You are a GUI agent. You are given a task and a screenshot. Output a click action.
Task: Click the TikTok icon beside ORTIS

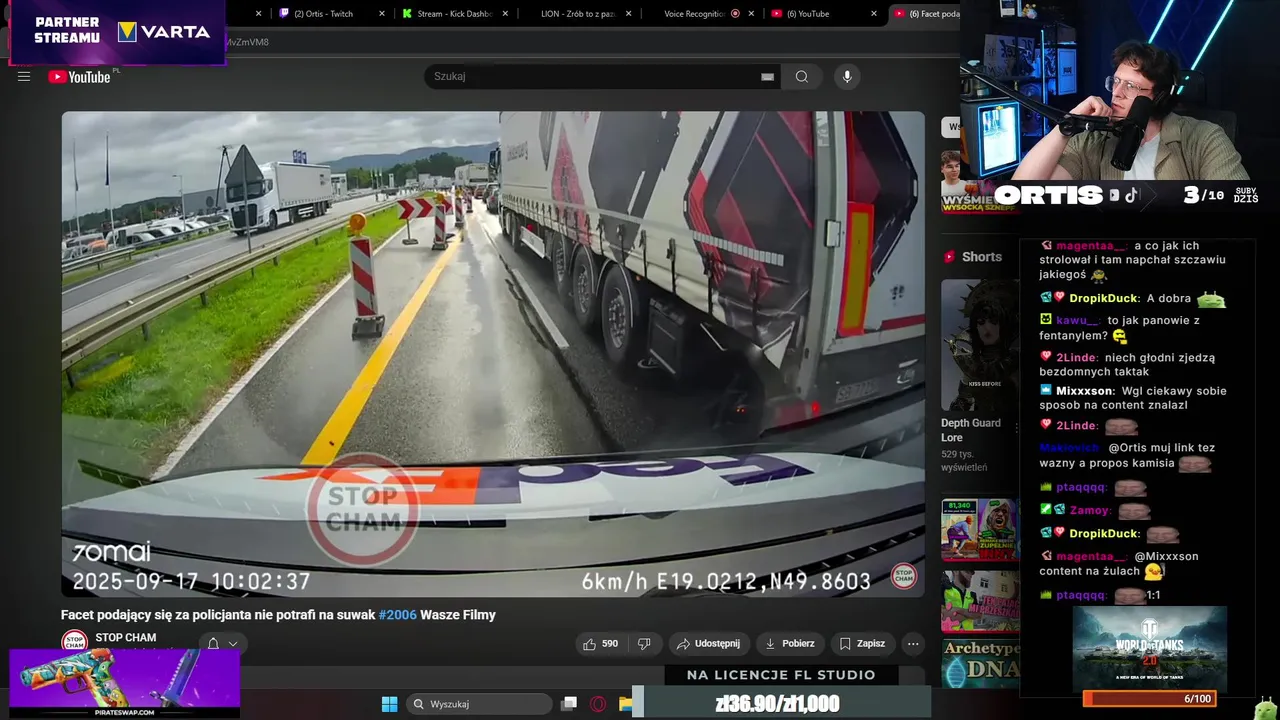pyautogui.click(x=1131, y=195)
